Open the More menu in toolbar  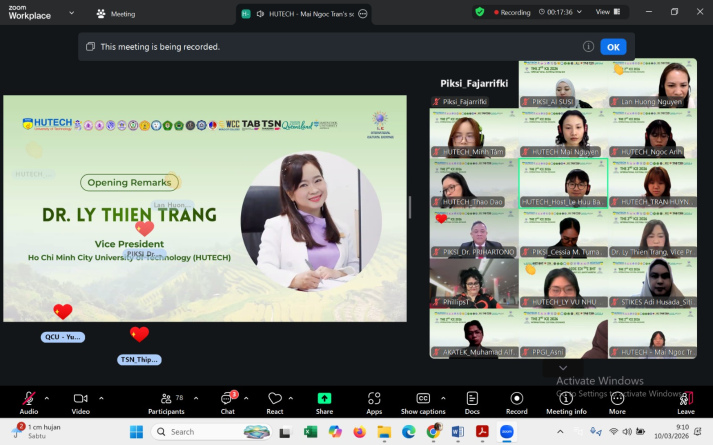617,399
